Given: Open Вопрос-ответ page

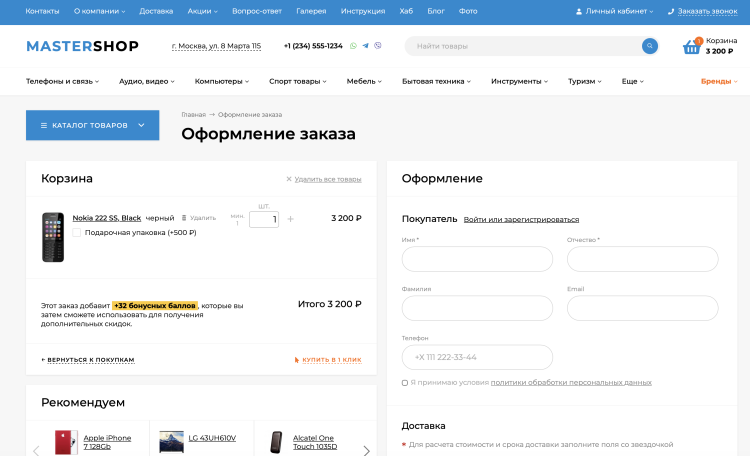Looking at the screenshot, I should (x=257, y=11).
